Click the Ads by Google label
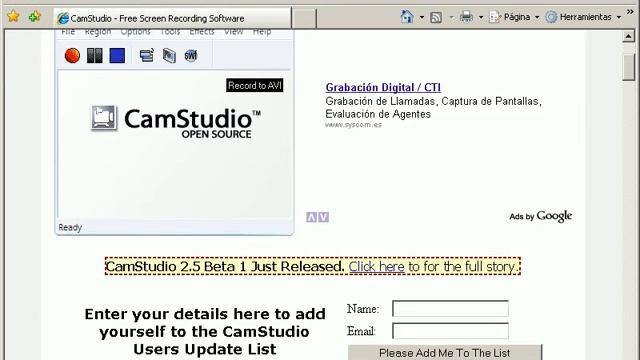Viewport: 640px width, 360px height. click(540, 216)
